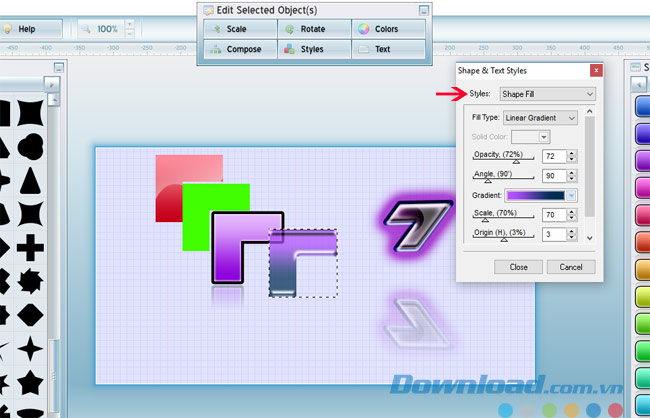The image size is (650, 418).
Task: Pick the rounded diamond shape
Action: tap(30, 315)
